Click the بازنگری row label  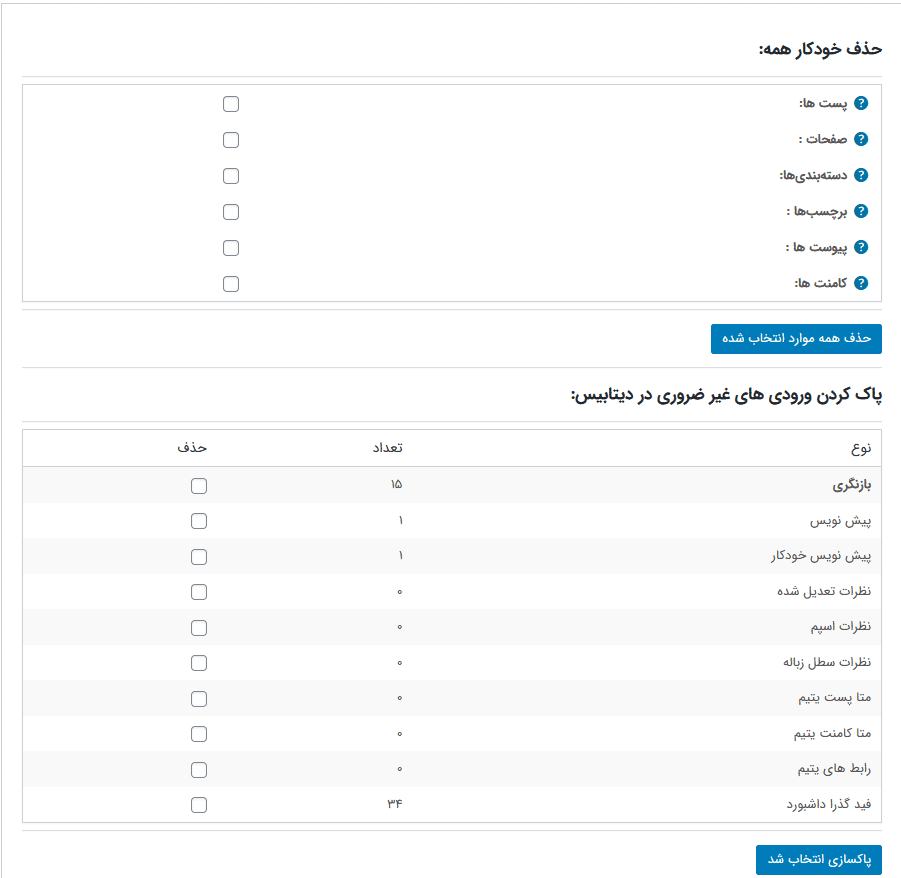coord(852,485)
